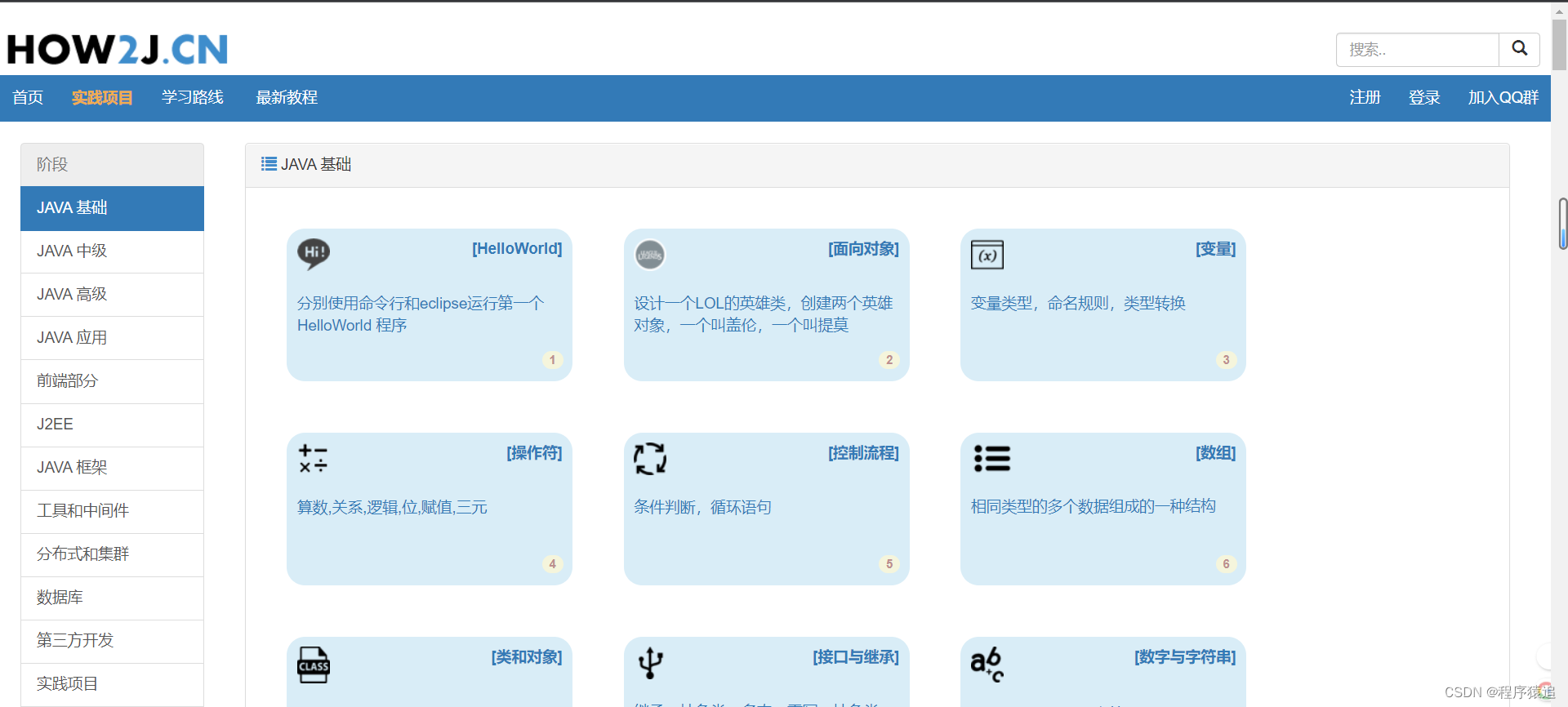The image size is (1568, 707).
Task: Click the Hi! speech bubble icon
Action: click(314, 254)
